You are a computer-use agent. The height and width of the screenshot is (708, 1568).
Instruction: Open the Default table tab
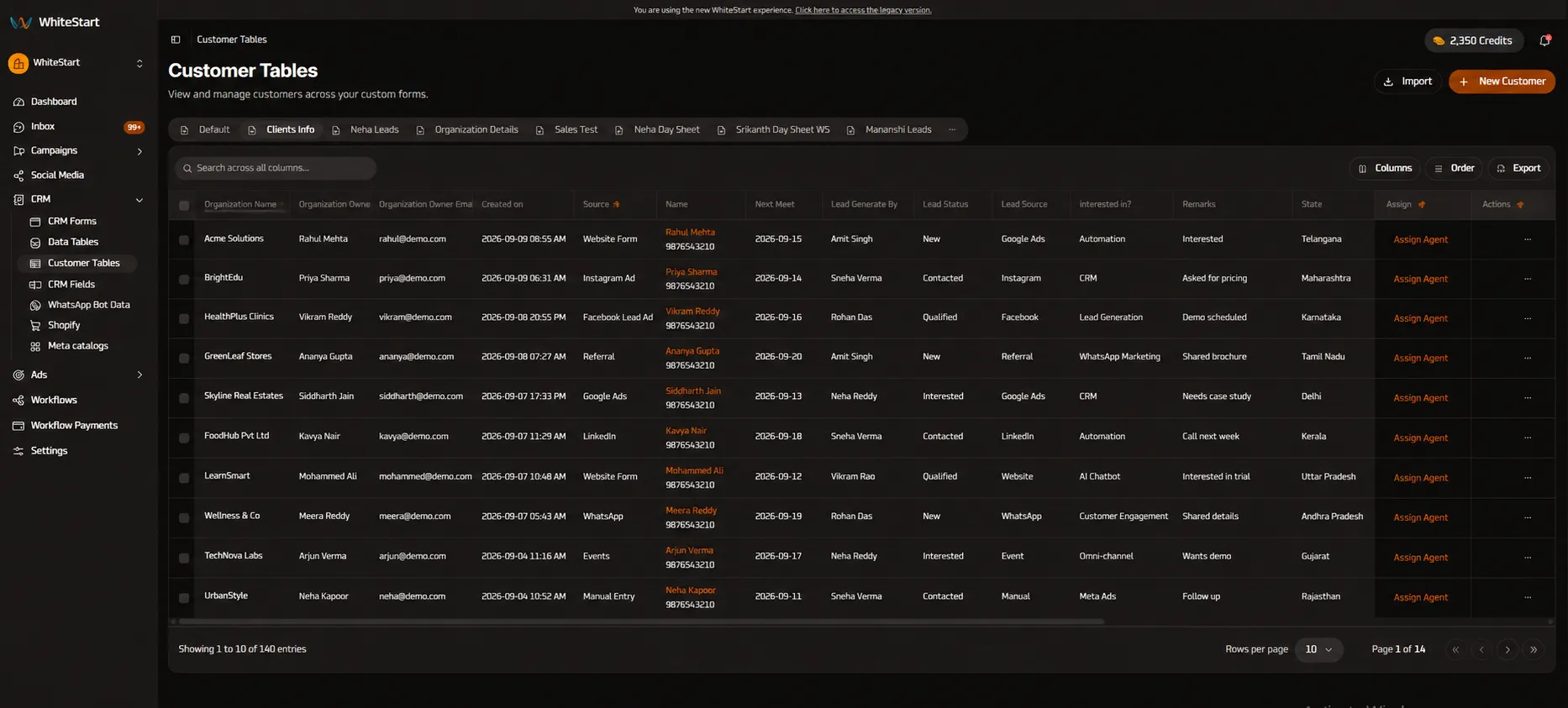pyautogui.click(x=205, y=130)
